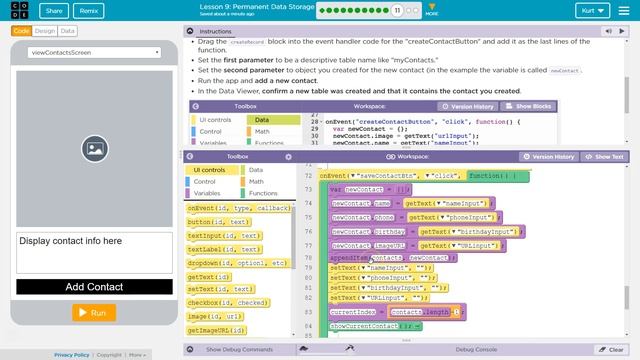Open the Kurt account dropdown
640x360 pixels.
coord(592,11)
